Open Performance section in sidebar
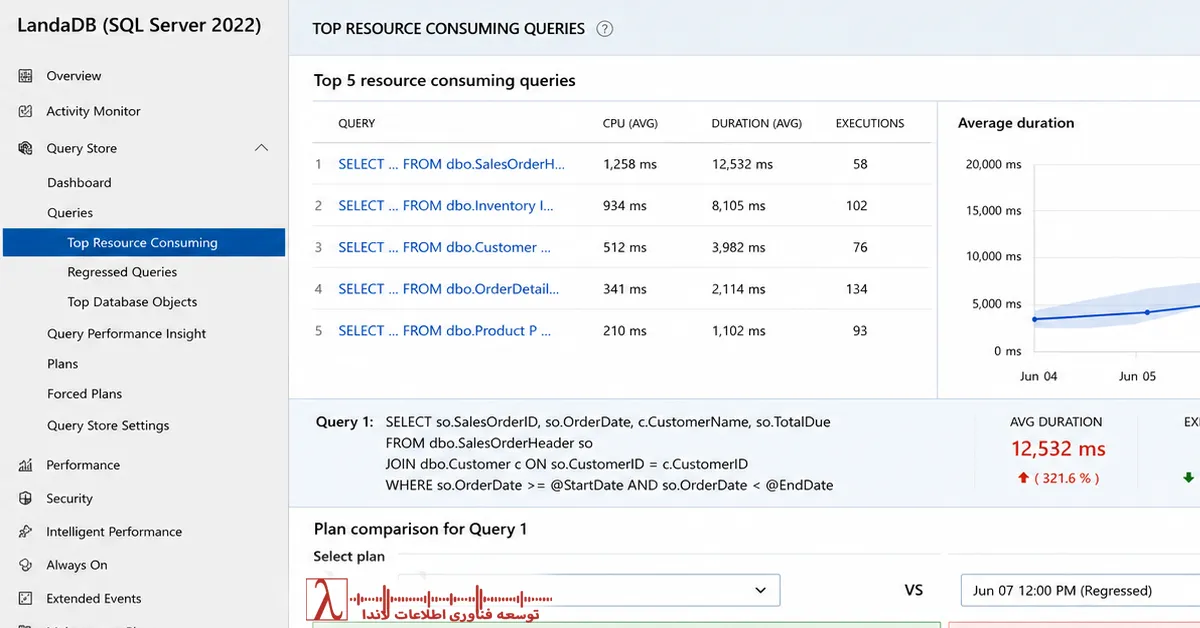Image resolution: width=1200 pixels, height=628 pixels. coord(83,465)
